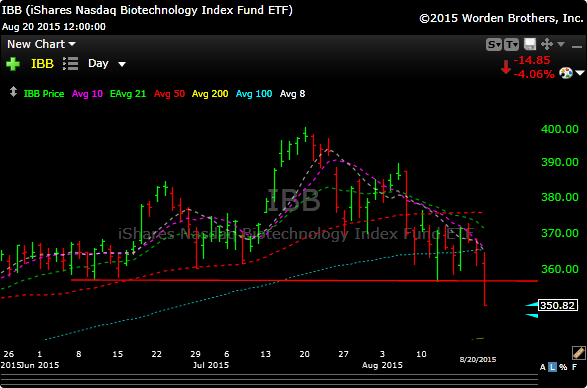This screenshot has height=388, width=587.
Task: Click the four-arrow move chart icon
Action: (547, 45)
